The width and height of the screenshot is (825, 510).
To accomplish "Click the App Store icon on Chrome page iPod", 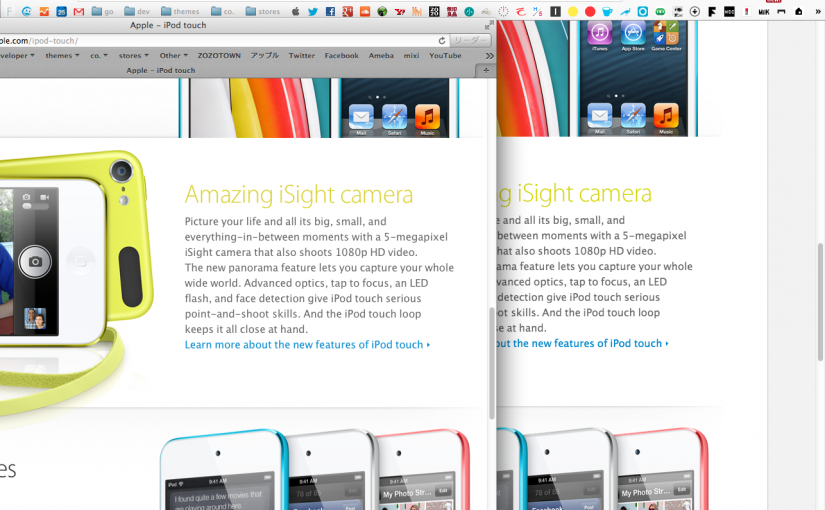I will [633, 33].
